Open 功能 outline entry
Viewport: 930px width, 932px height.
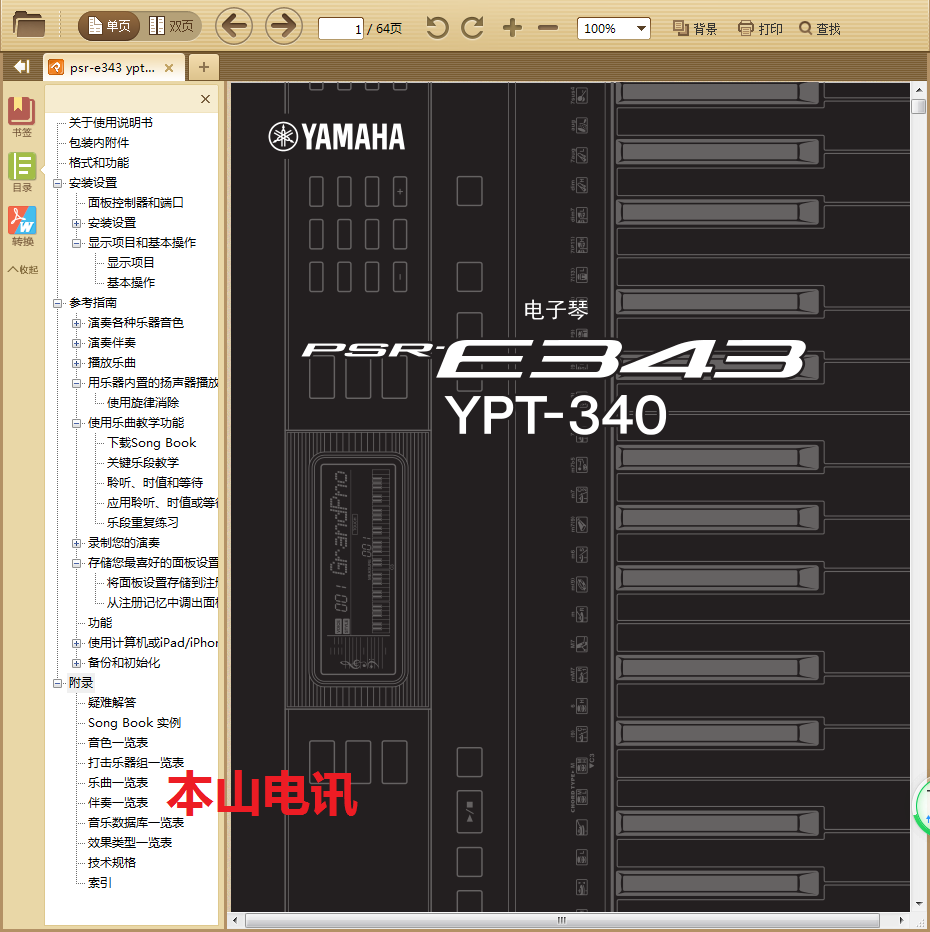pyautogui.click(x=100, y=623)
